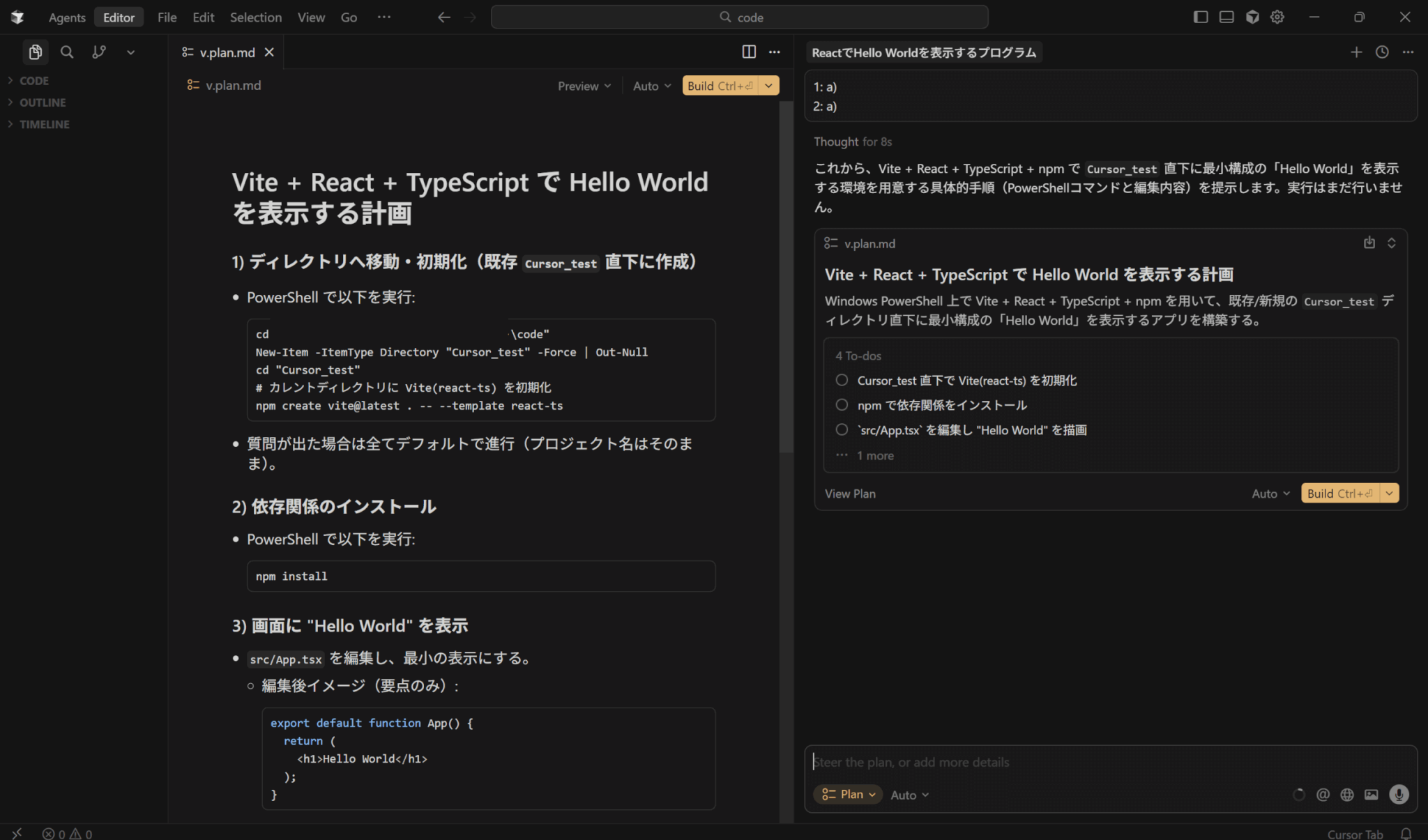Open the Selection menu
The image size is (1428, 840).
tap(256, 17)
